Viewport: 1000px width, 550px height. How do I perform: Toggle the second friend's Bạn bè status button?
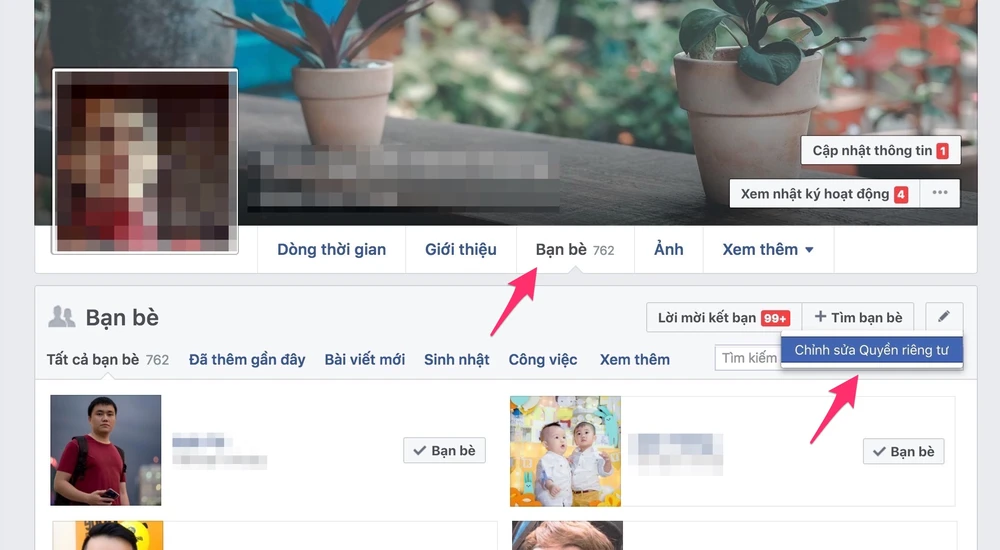903,452
